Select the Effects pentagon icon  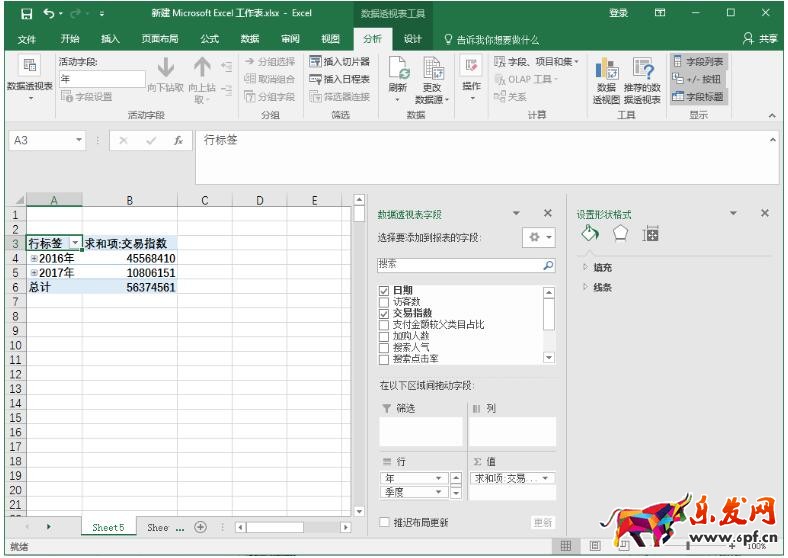pyautogui.click(x=620, y=234)
